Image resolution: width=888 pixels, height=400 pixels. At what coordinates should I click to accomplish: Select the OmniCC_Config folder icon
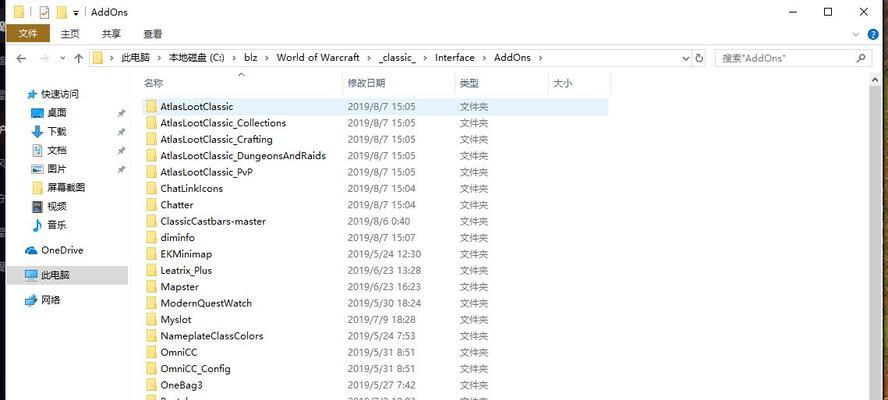151,369
